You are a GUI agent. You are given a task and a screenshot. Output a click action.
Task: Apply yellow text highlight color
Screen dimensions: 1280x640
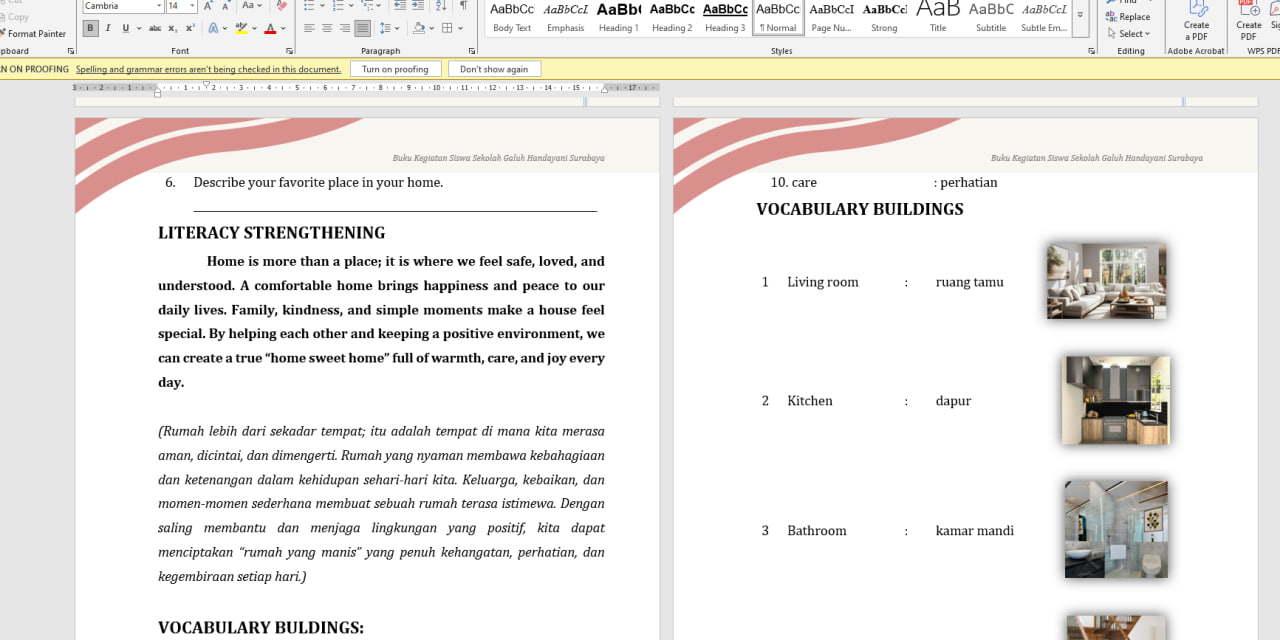tap(241, 28)
